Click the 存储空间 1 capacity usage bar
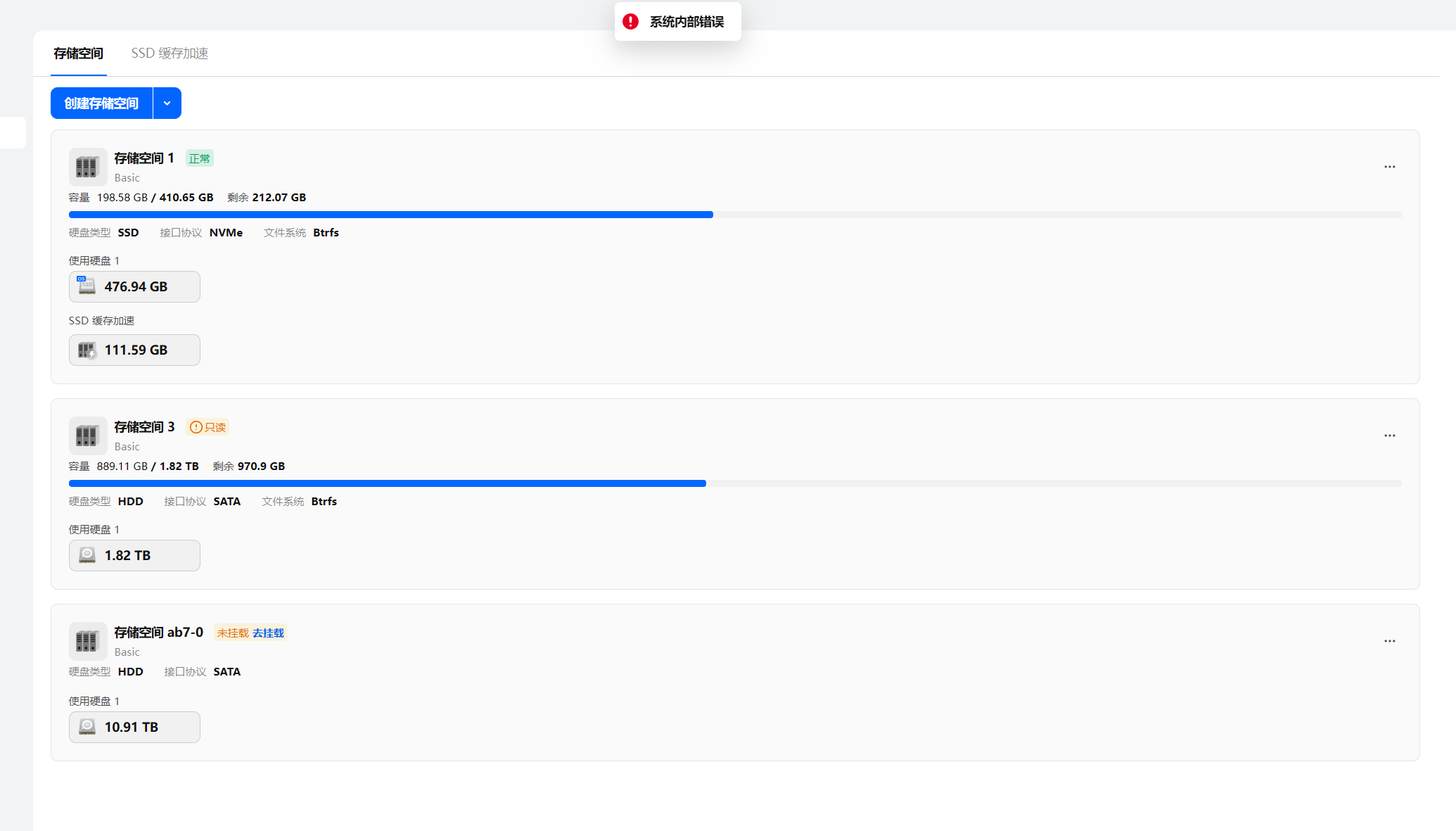 point(734,215)
